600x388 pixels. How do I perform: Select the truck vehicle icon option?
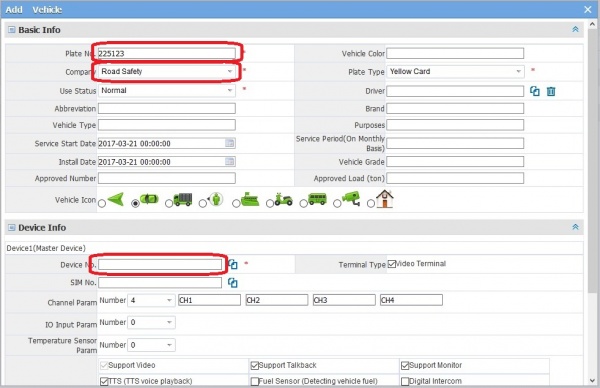point(169,204)
